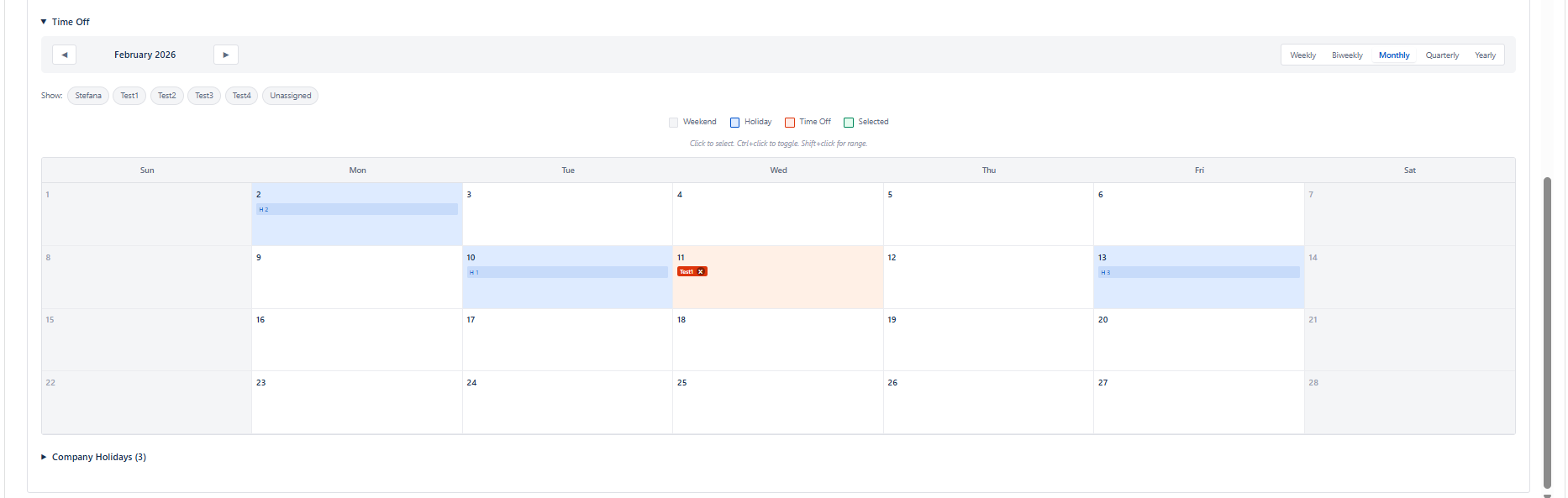Select day 23 in the calendar
The width and height of the screenshot is (1568, 498).
[x=357, y=402]
